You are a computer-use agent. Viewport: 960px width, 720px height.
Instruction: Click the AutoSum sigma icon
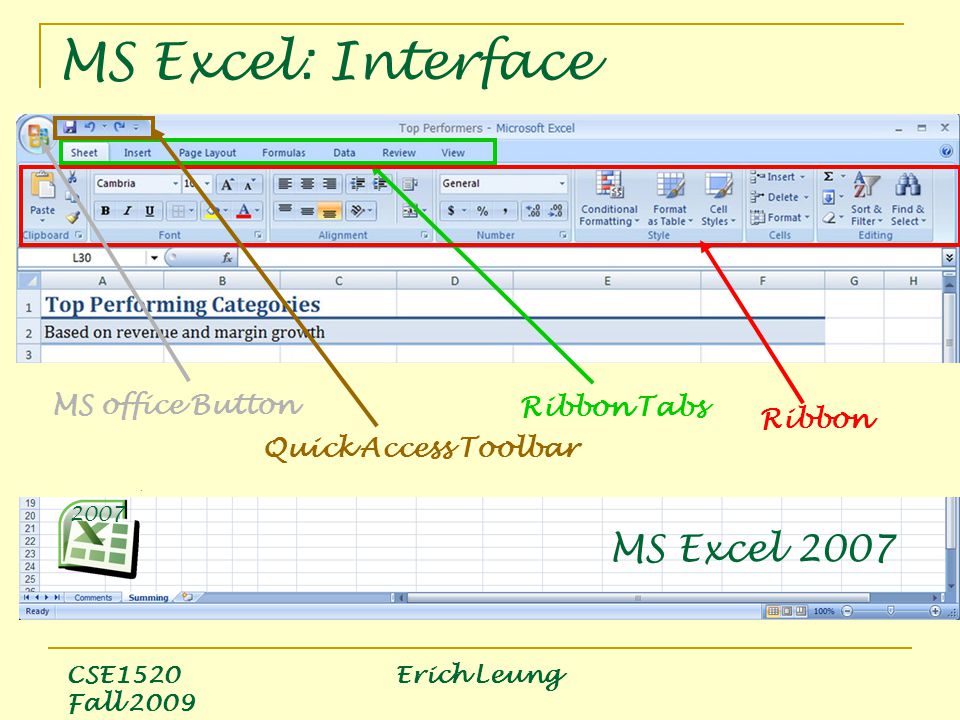[829, 176]
